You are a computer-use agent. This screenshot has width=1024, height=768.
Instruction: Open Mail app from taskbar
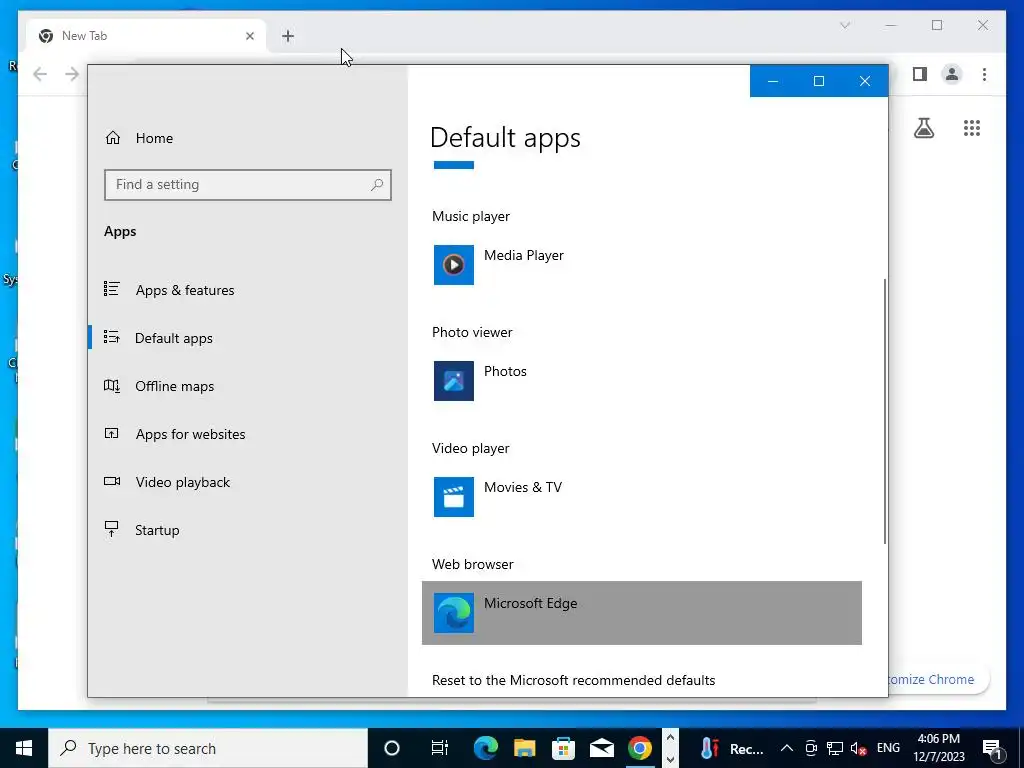point(601,748)
